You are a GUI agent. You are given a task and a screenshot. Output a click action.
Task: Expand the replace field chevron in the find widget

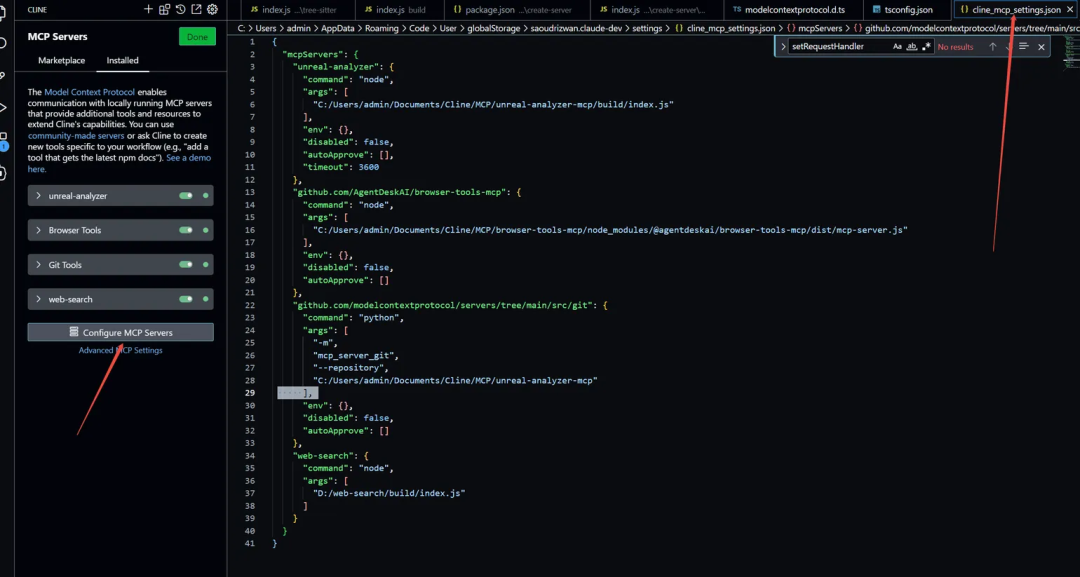[x=783, y=47]
